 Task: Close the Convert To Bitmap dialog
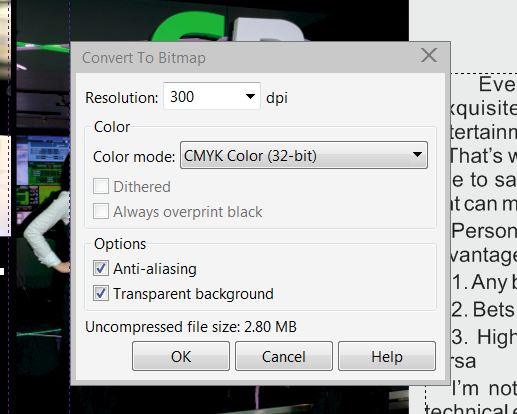429,55
